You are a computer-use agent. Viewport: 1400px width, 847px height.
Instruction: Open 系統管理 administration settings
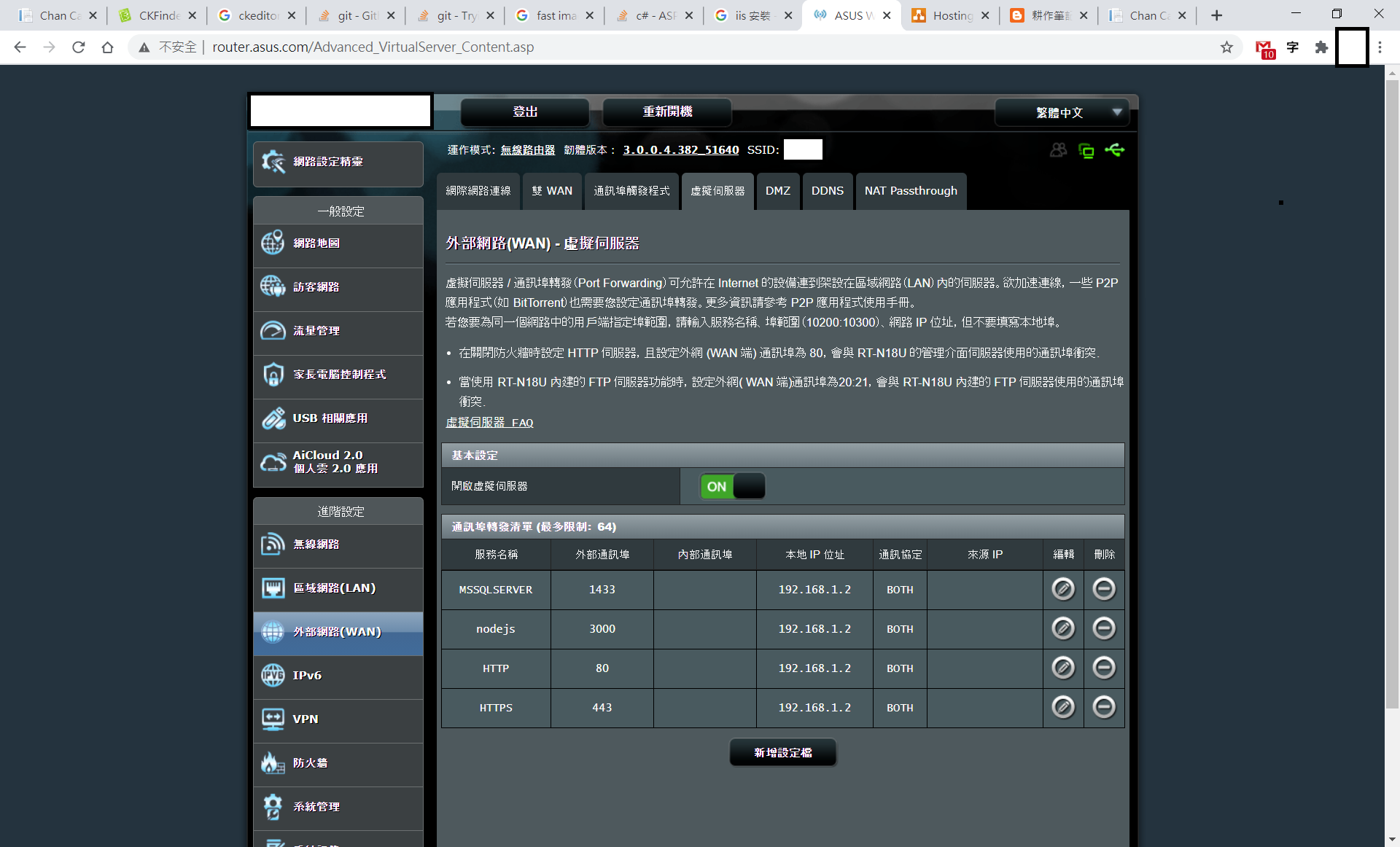(338, 808)
